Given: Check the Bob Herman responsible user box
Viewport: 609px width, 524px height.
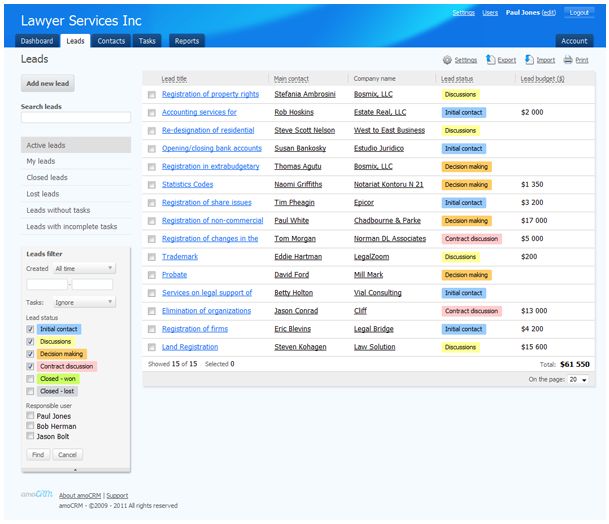Looking at the screenshot, I should coord(30,426).
